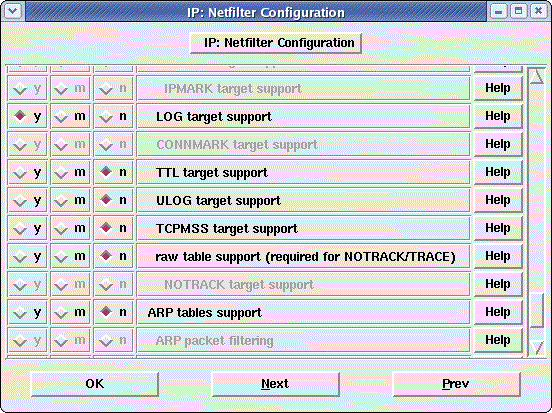
Task: Enable 'y' for raw table support
Action: point(27,256)
